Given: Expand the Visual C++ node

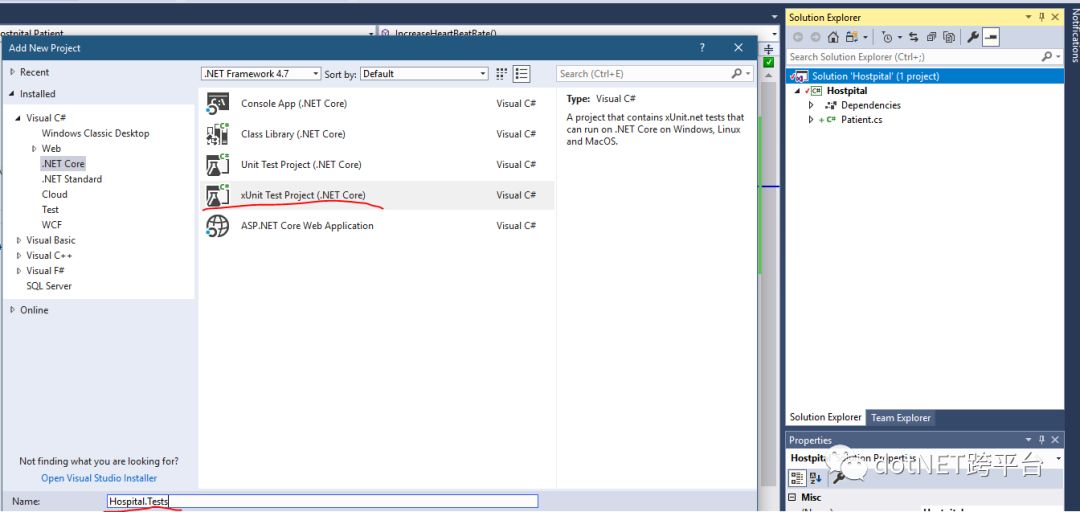Looking at the screenshot, I should pyautogui.click(x=19, y=255).
